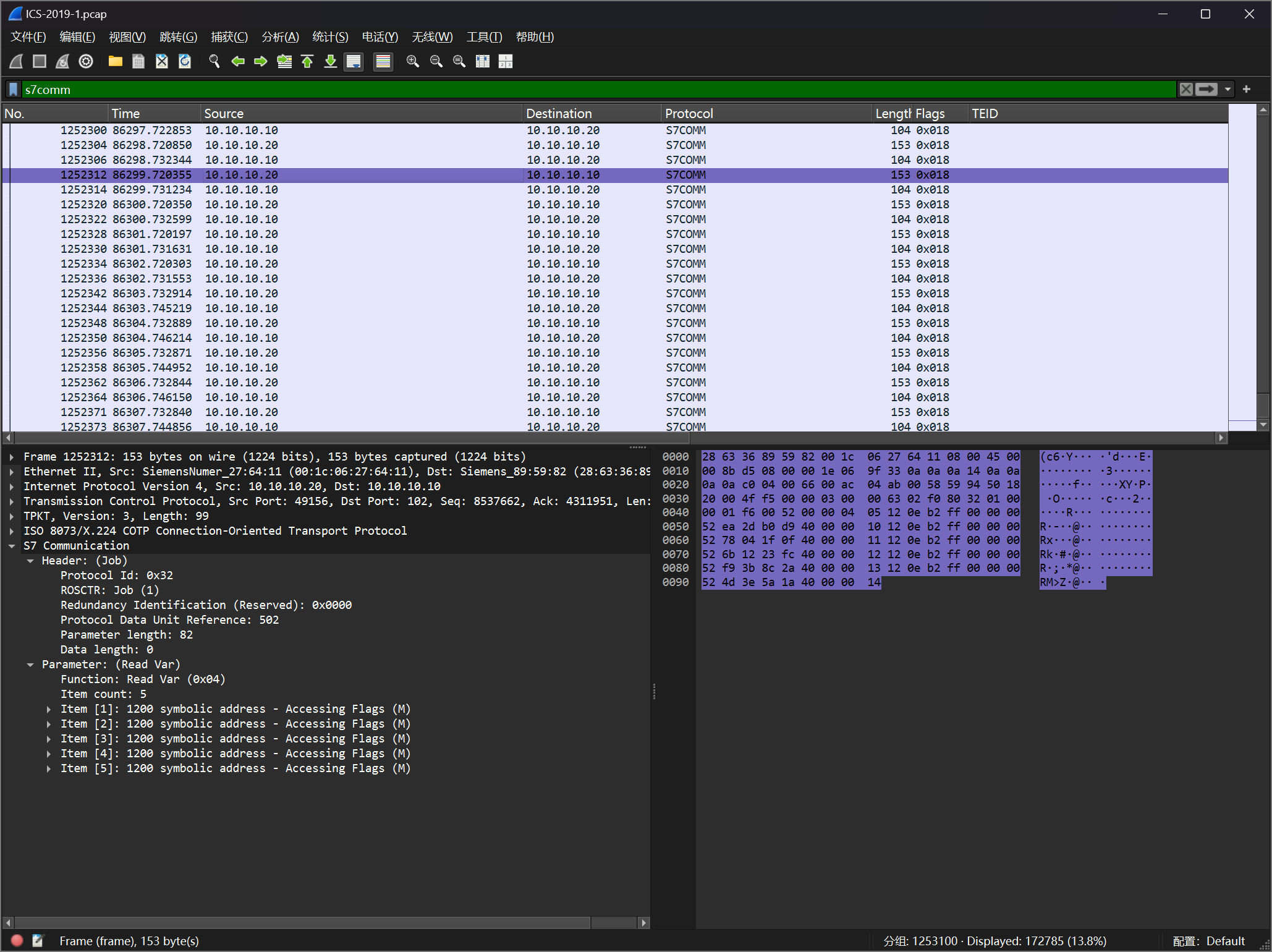Expand the Frame 1252312 tree node
1272x952 pixels.
tap(12, 457)
